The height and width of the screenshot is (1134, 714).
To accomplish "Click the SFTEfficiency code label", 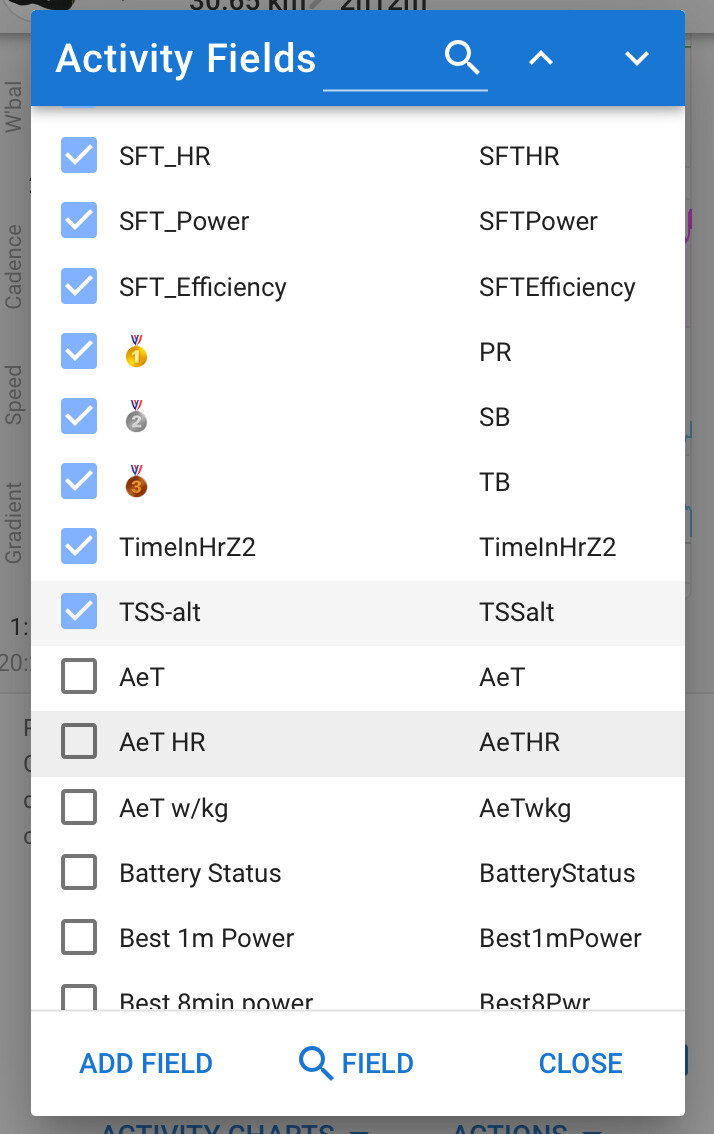I will click(x=557, y=287).
